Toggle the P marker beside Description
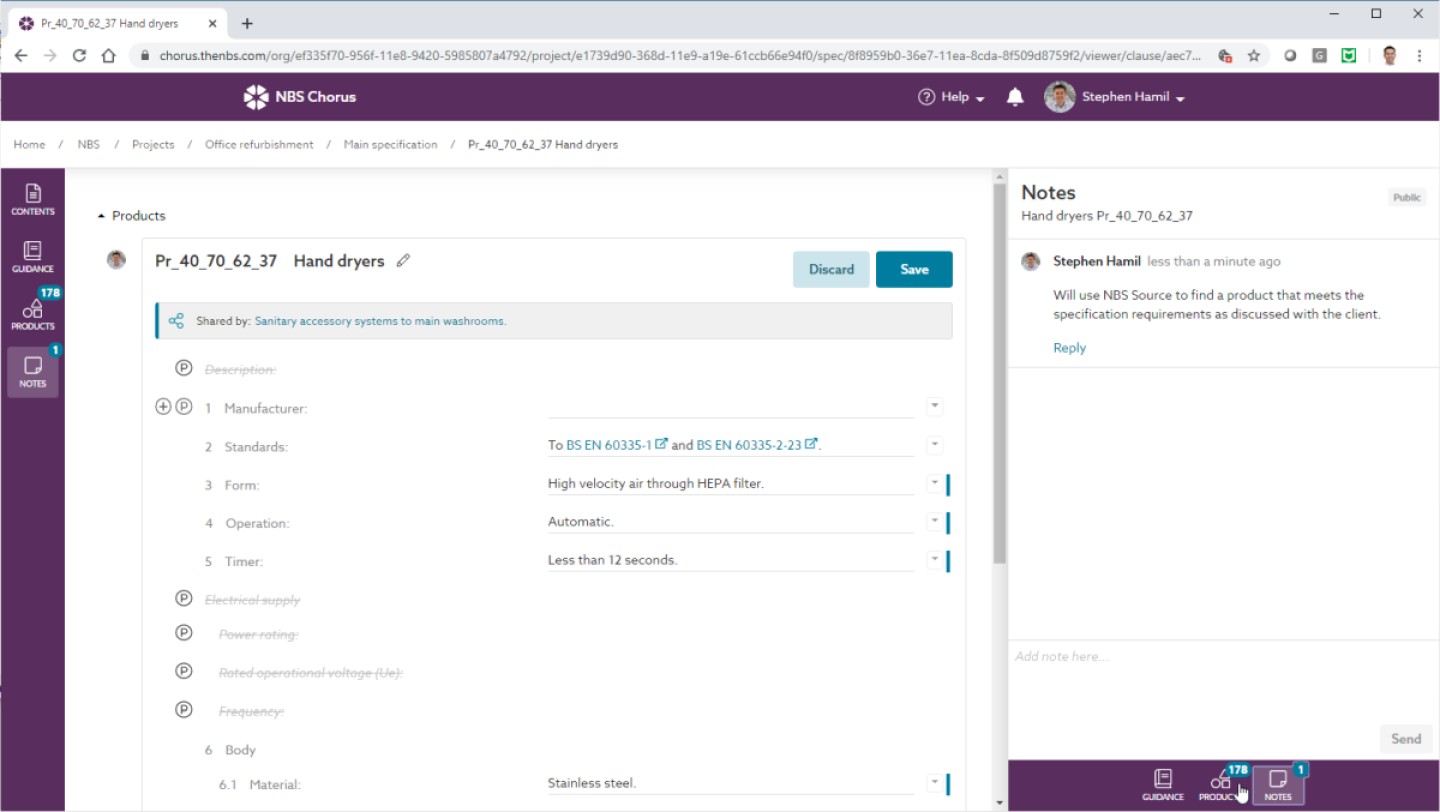 pyautogui.click(x=184, y=368)
